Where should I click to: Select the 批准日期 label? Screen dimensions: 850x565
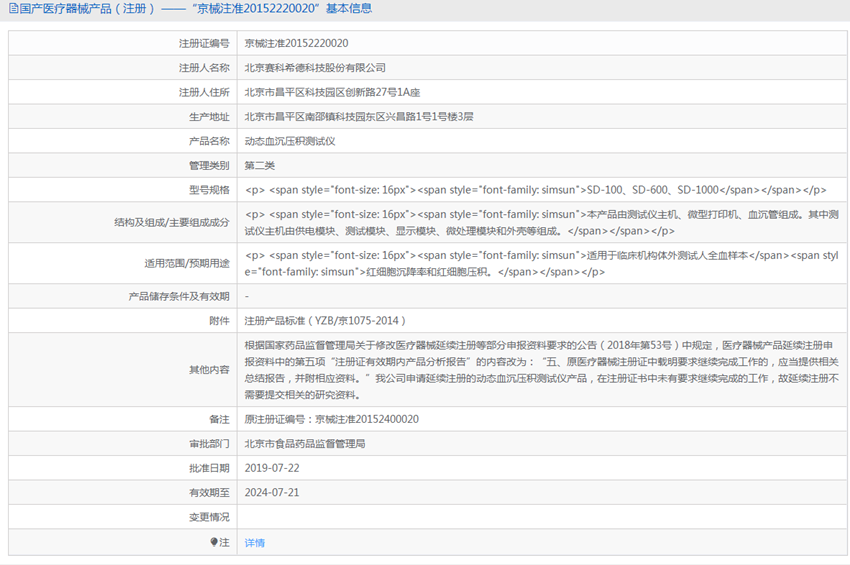pyautogui.click(x=209, y=468)
